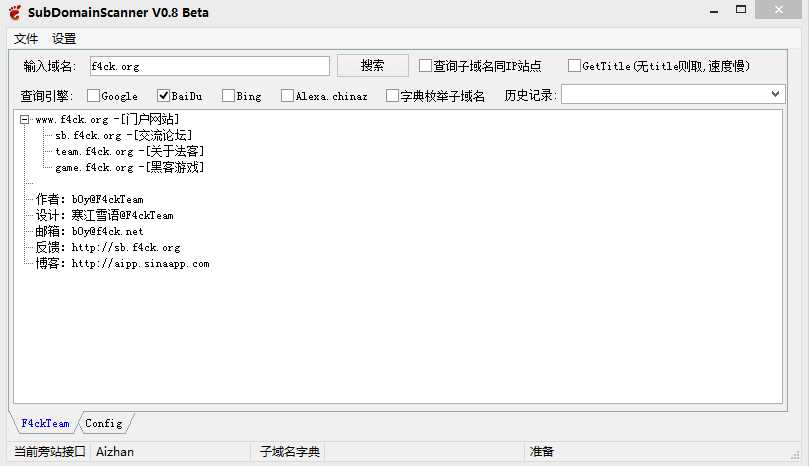Enable 查询子域名同IP站点 checkbox
The width and height of the screenshot is (809, 466).
point(425,66)
